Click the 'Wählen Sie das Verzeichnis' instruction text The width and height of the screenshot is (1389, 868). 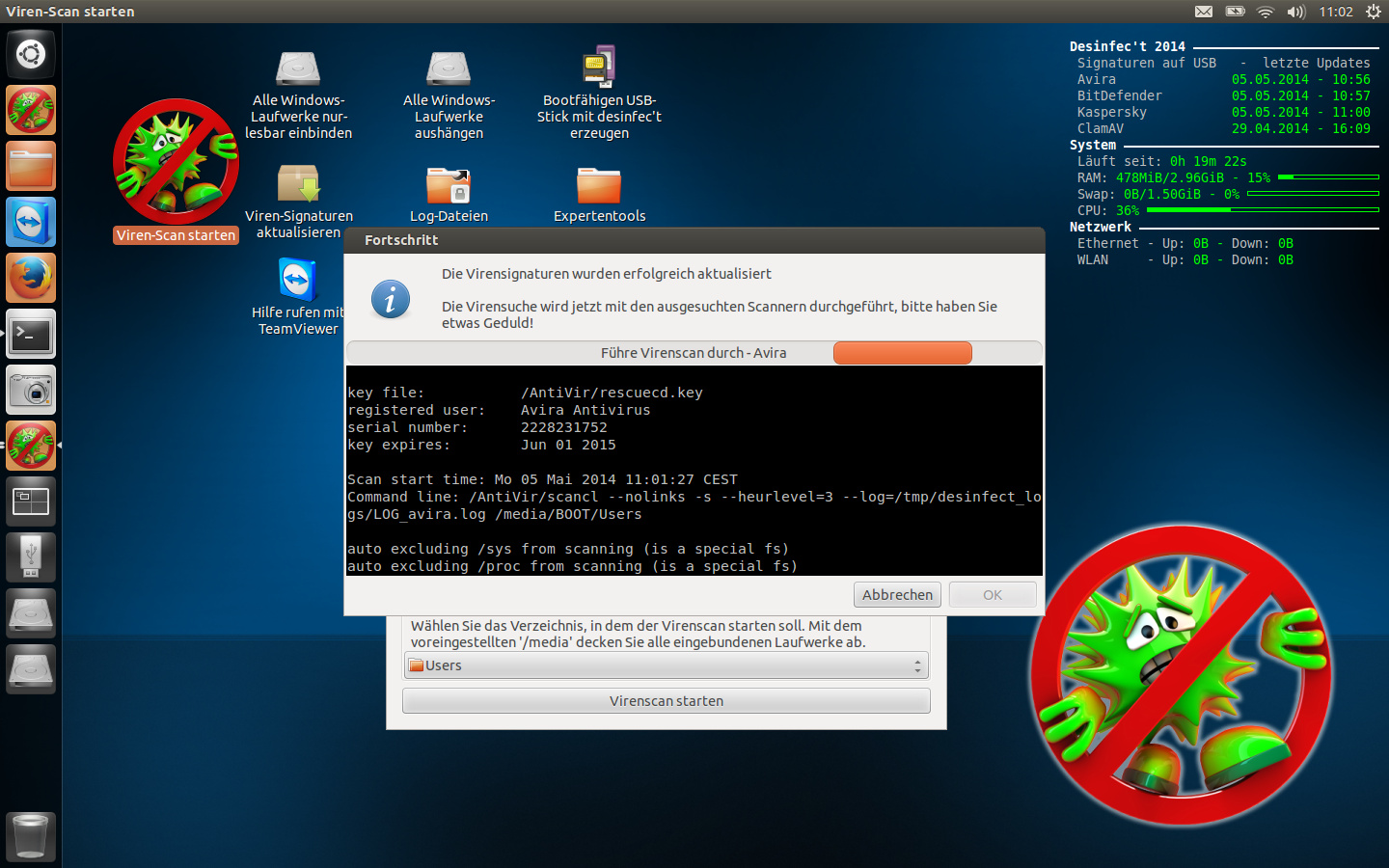coord(638,634)
